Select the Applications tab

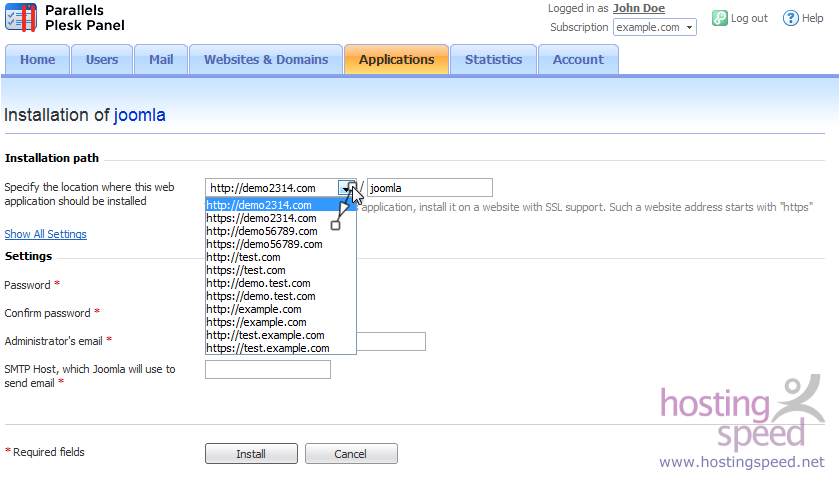click(x=396, y=59)
